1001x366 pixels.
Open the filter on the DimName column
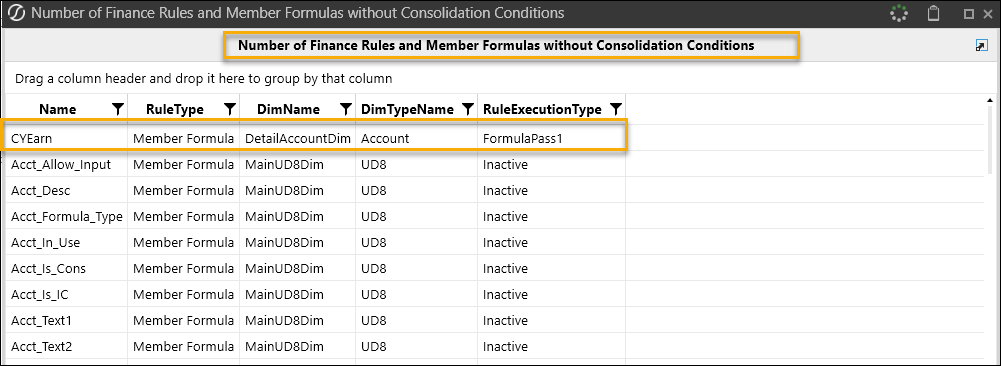tap(345, 109)
